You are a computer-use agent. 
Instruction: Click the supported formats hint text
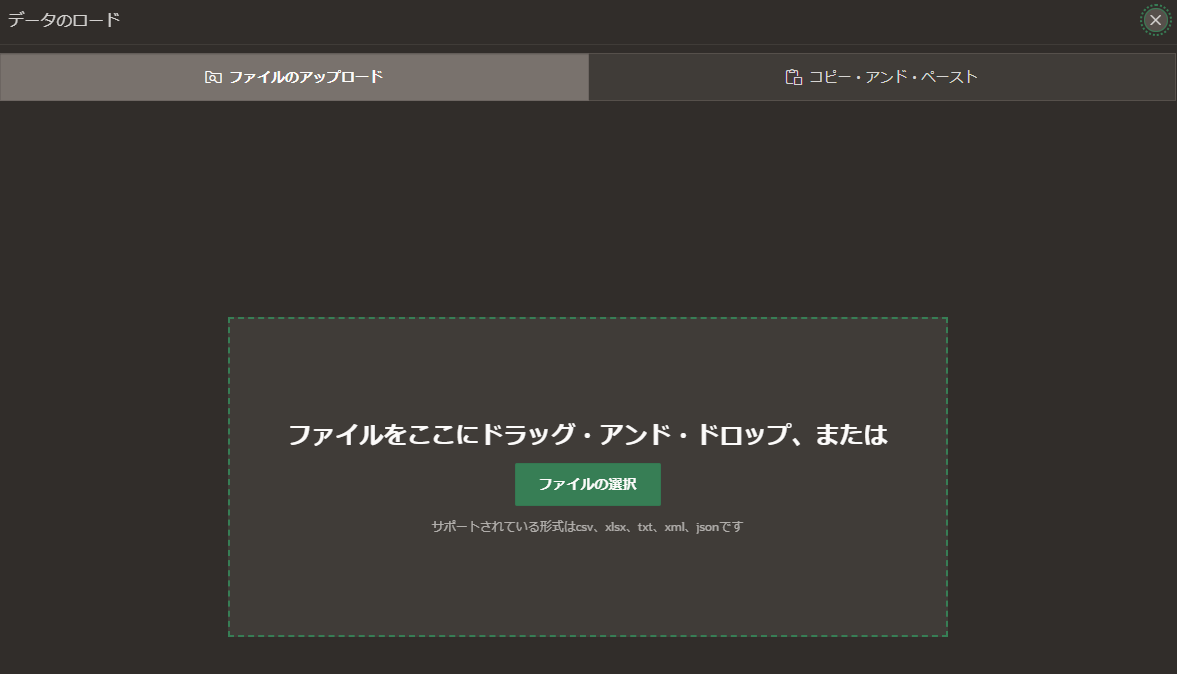587,527
